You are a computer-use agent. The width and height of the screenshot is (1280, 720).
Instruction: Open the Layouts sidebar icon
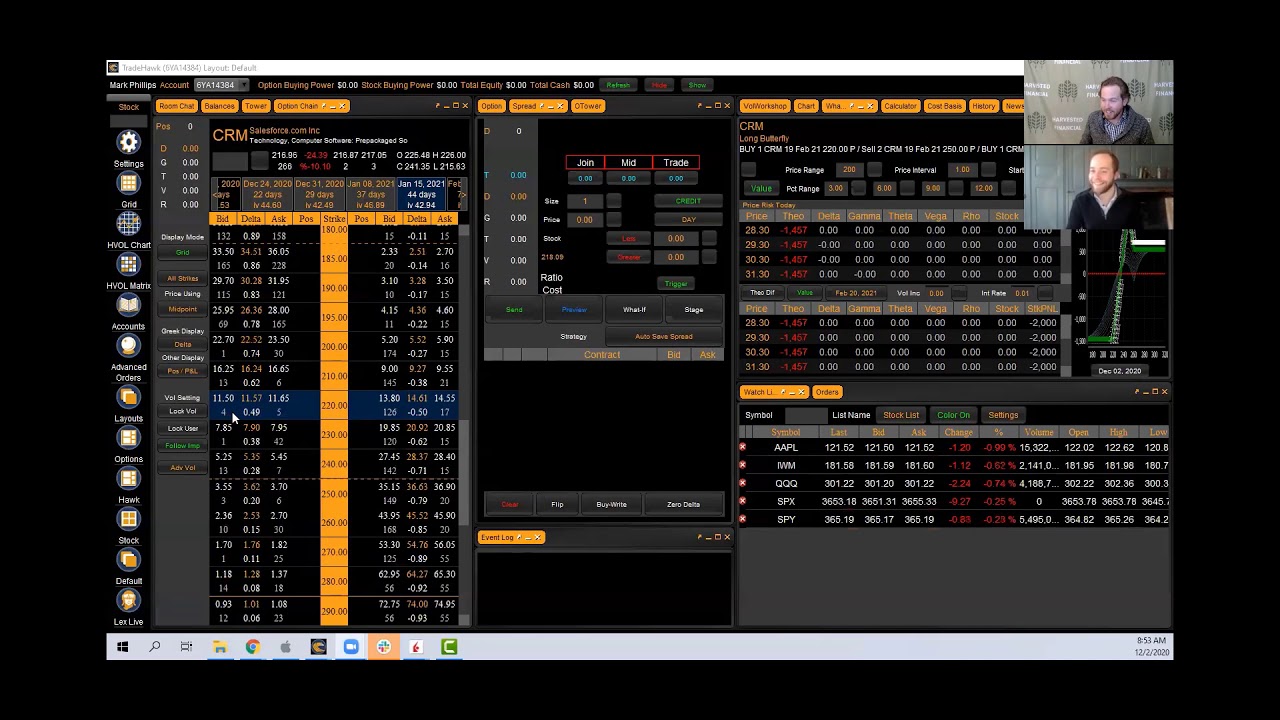tap(128, 397)
